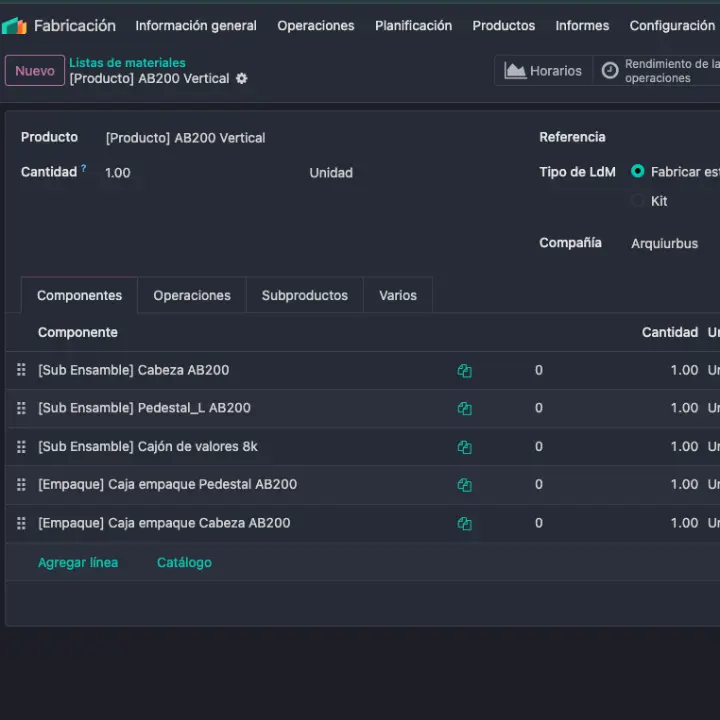Click the Fabricación app logo icon
Viewport: 720px width, 720px height.
click(15, 26)
